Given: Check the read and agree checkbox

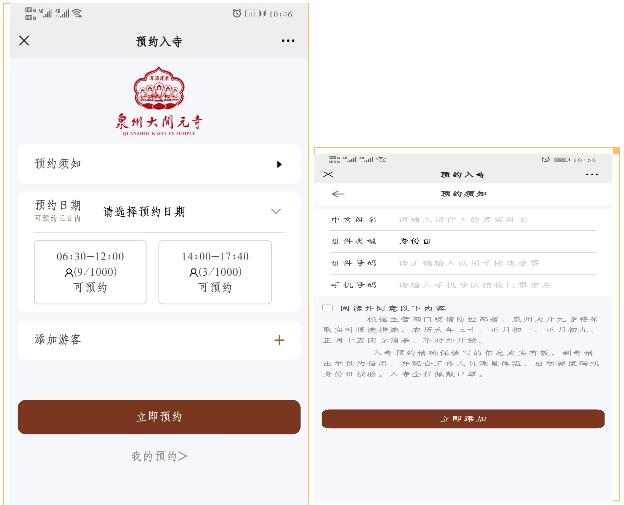Looking at the screenshot, I should 328,308.
